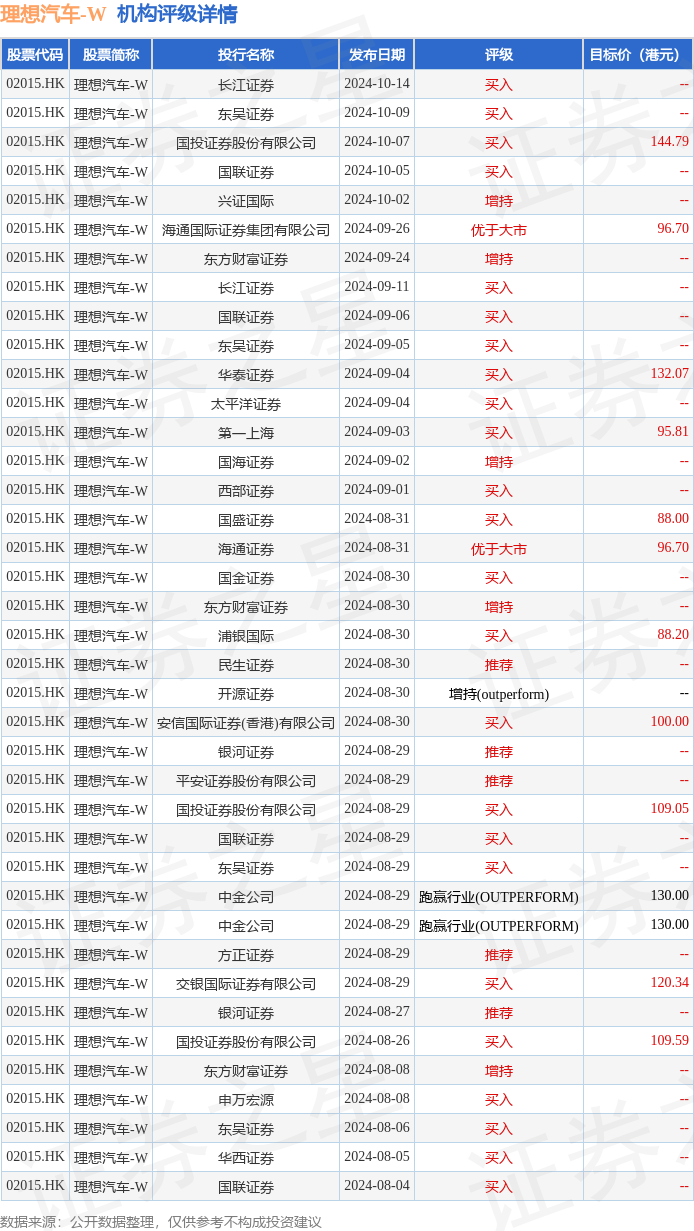Viewport: 694px width, 1231px height.
Task: Click 推荐 rating in 民生证券 row
Action: pos(498,664)
